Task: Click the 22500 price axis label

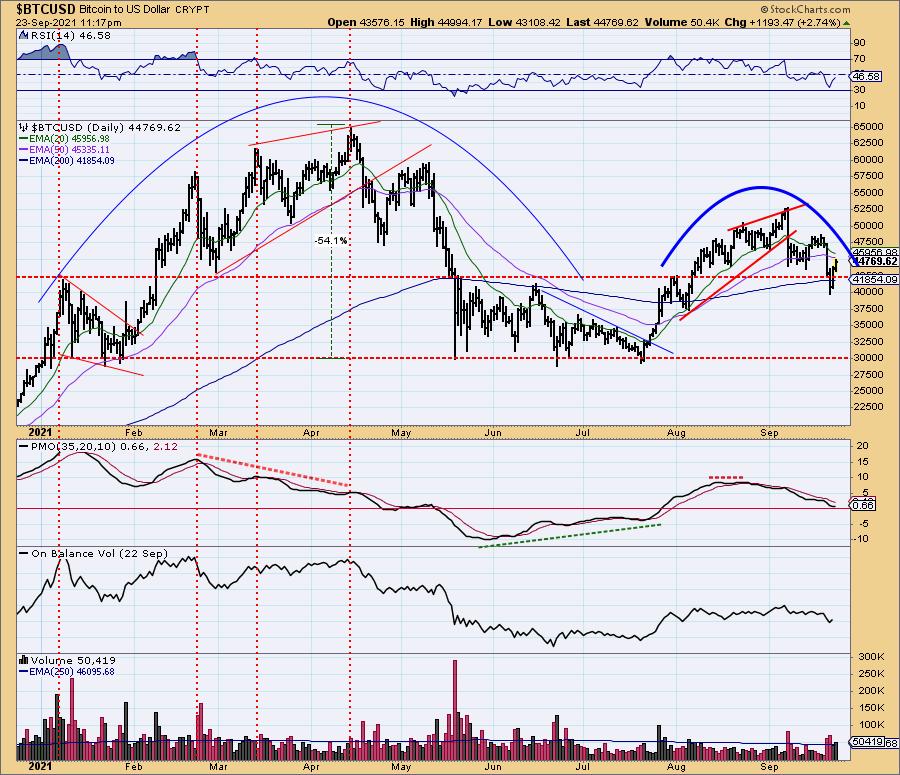Action: tap(868, 407)
